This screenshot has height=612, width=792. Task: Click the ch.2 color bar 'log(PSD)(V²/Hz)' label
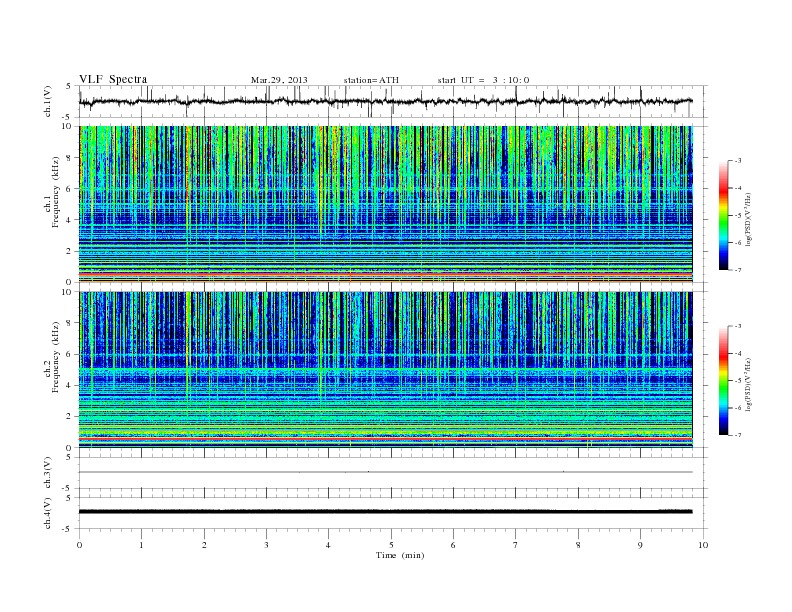(x=748, y=384)
